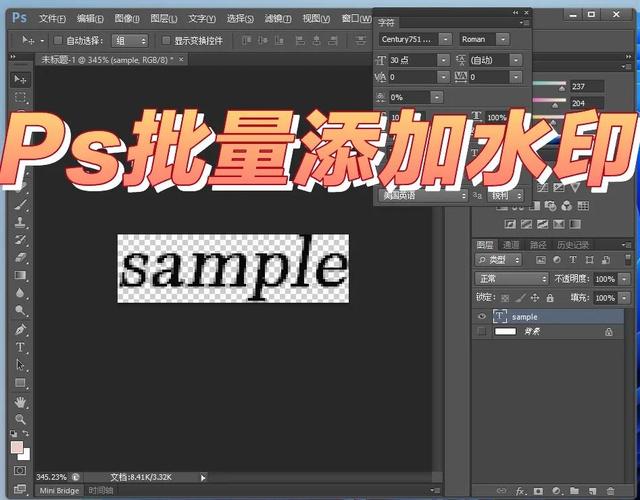Open the 文件 menu
This screenshot has height=500, width=640.
(52, 19)
